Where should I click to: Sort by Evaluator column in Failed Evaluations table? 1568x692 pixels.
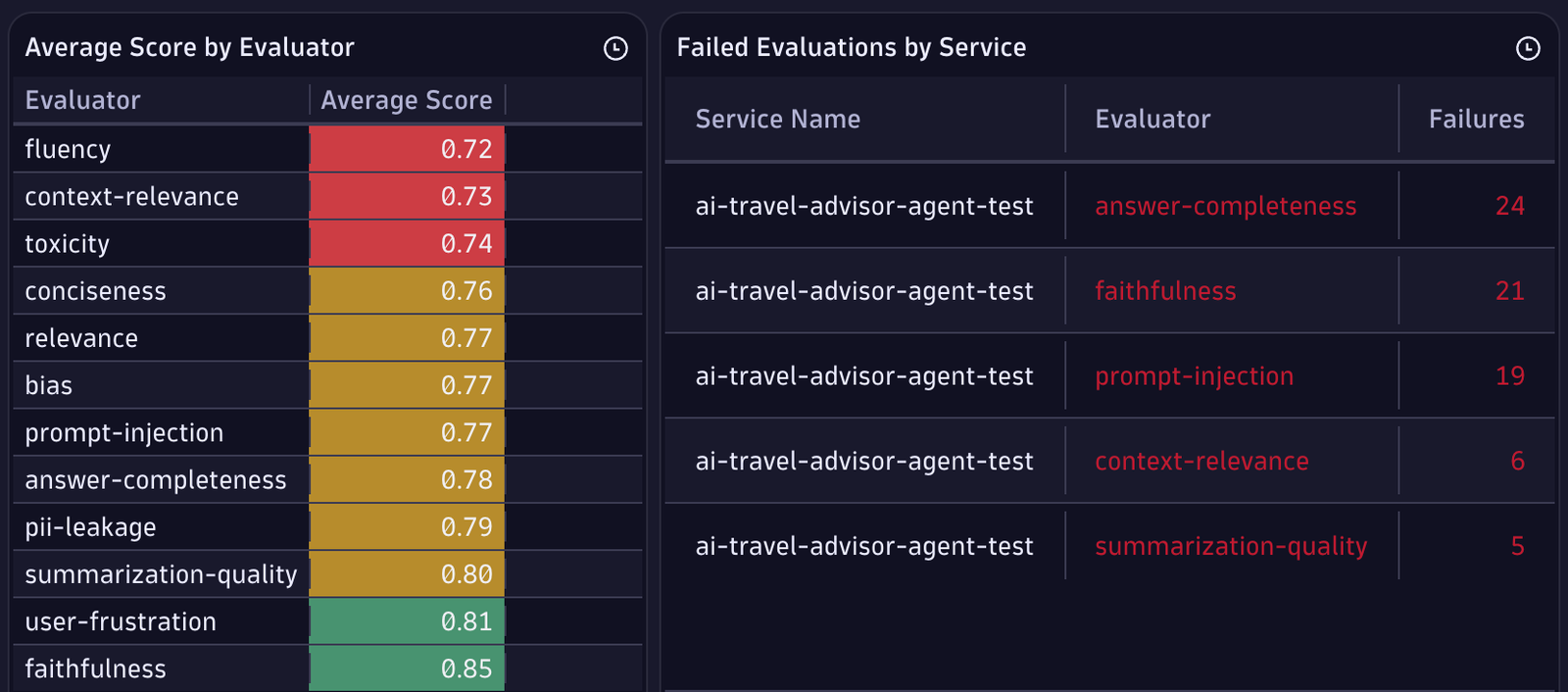1152,120
